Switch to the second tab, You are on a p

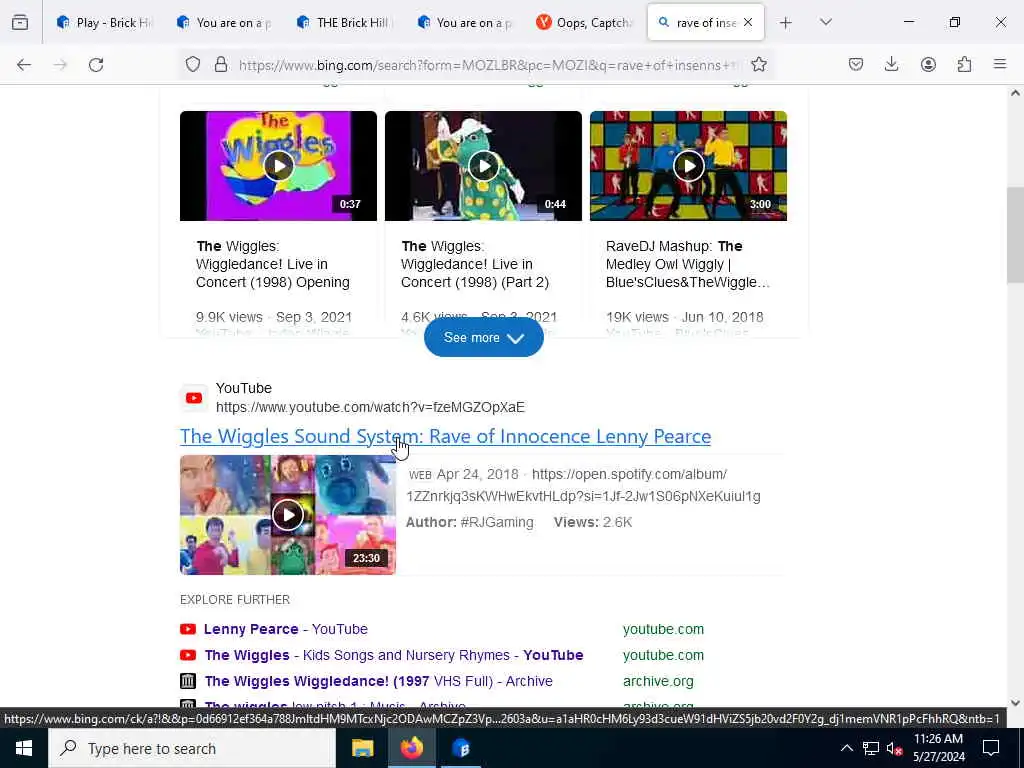pyautogui.click(x=225, y=23)
